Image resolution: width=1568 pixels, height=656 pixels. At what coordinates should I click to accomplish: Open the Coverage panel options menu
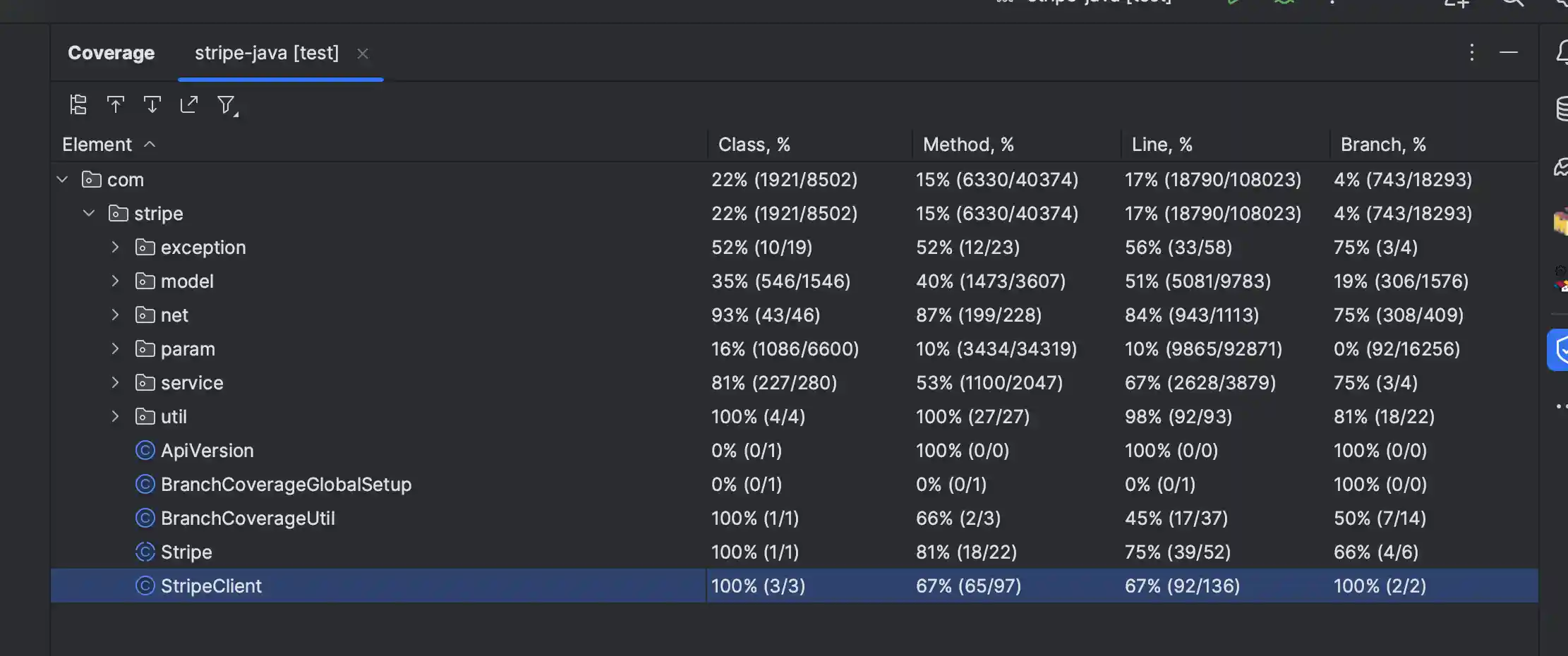tap(1471, 52)
